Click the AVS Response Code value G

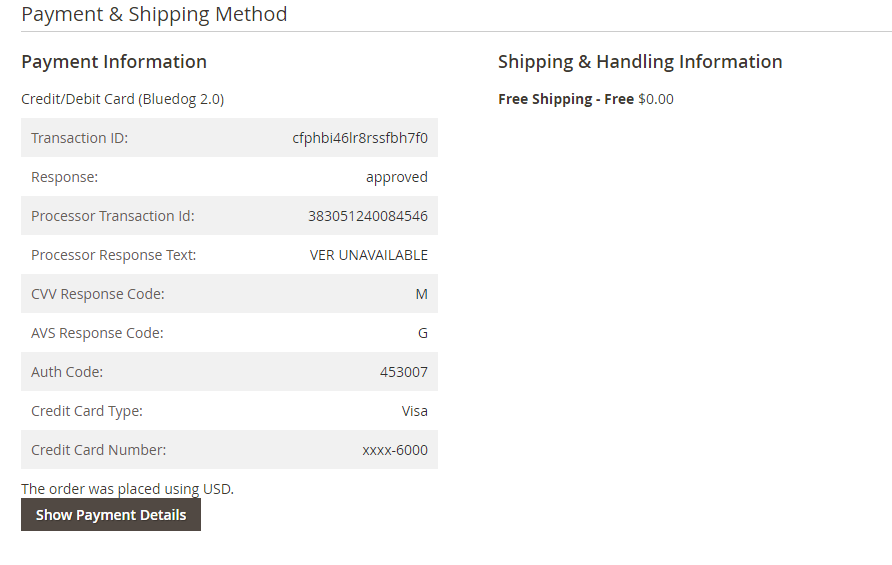click(423, 333)
